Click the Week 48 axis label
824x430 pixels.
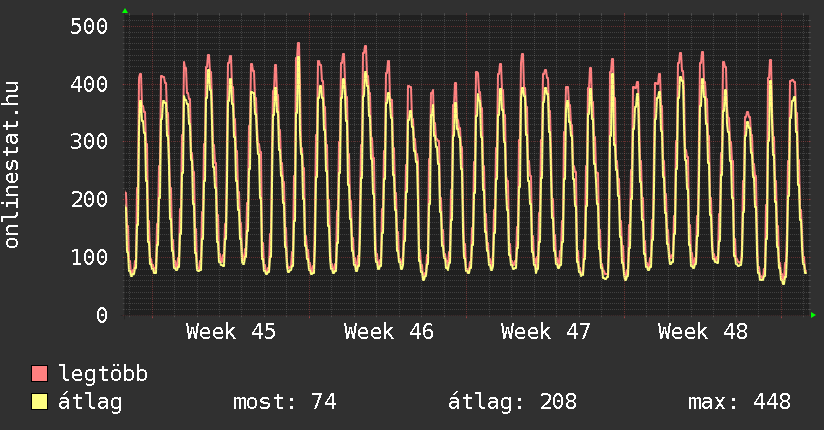coord(703,332)
